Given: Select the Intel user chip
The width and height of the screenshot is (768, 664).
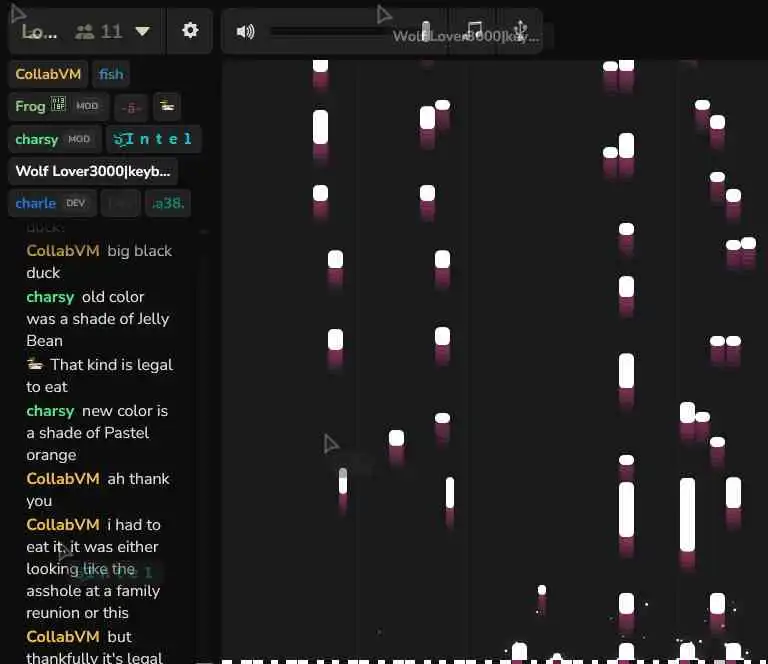Looking at the screenshot, I should click(153, 139).
